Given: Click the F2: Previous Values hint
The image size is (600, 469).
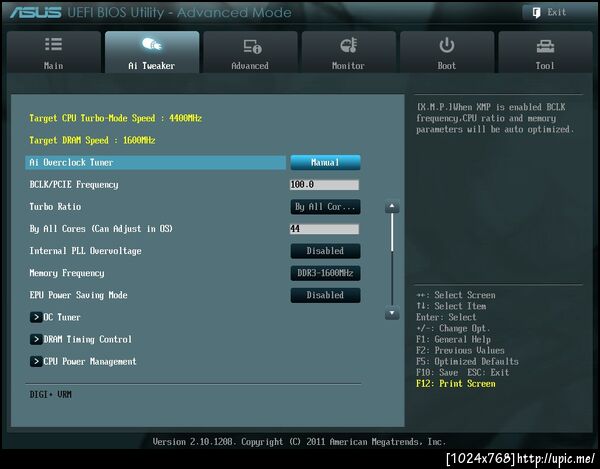Looking at the screenshot, I should point(460,350).
